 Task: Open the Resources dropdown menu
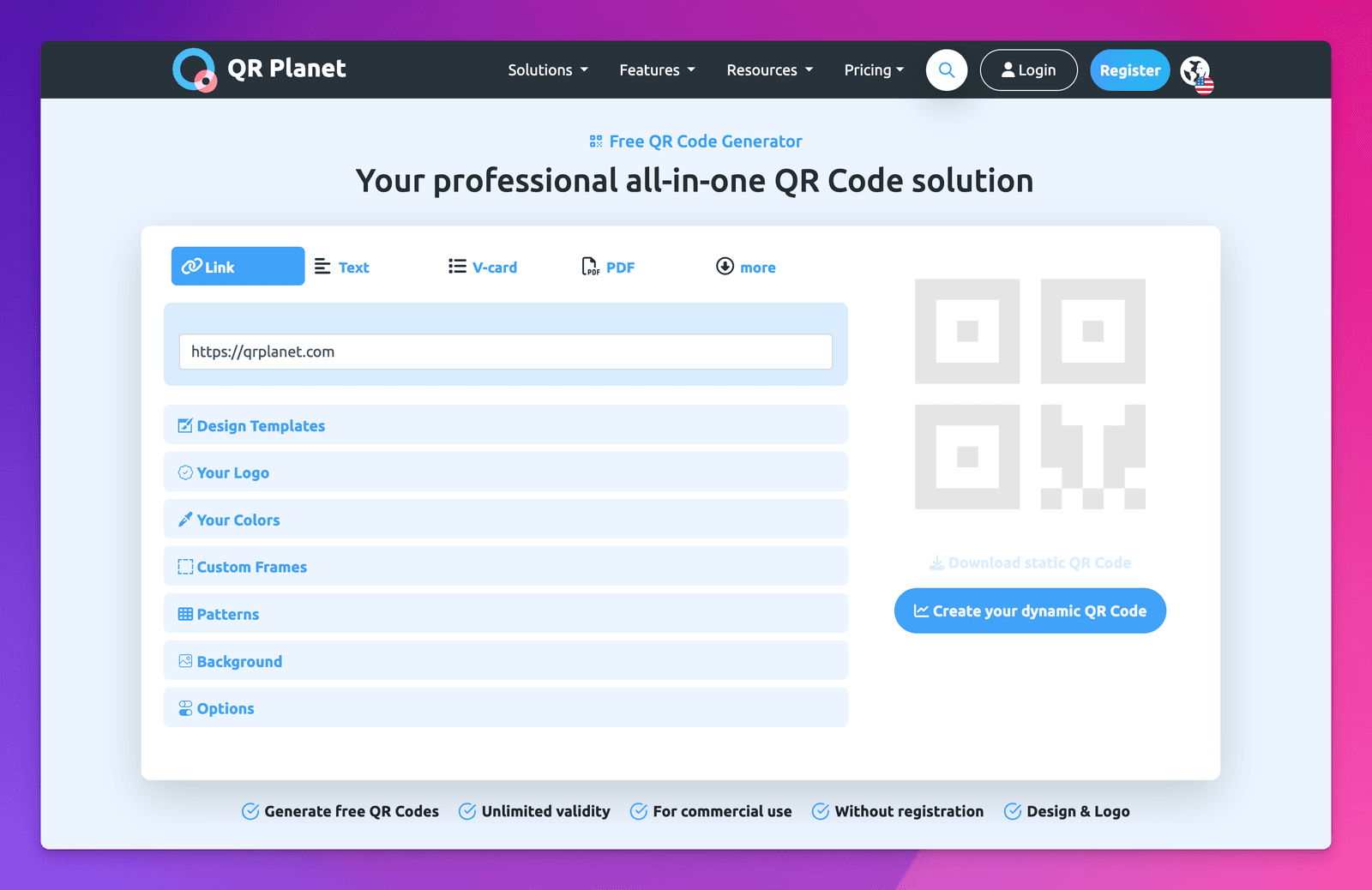pyautogui.click(x=770, y=70)
